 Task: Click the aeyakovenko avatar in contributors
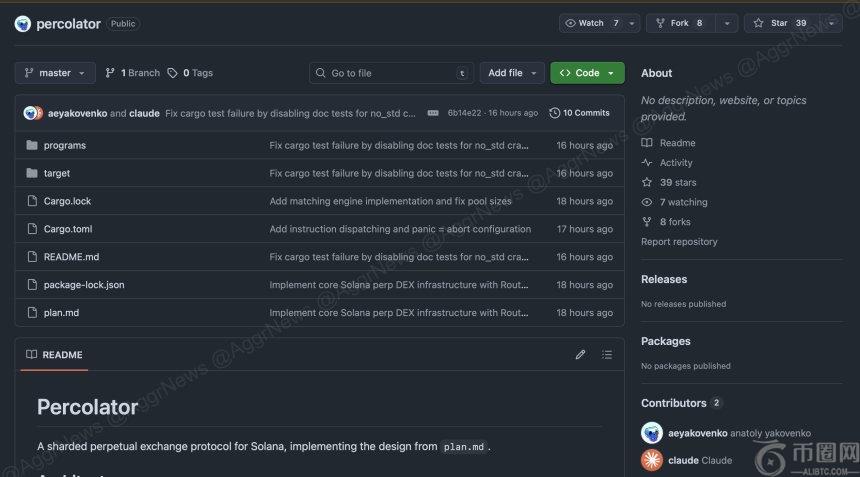click(x=651, y=433)
